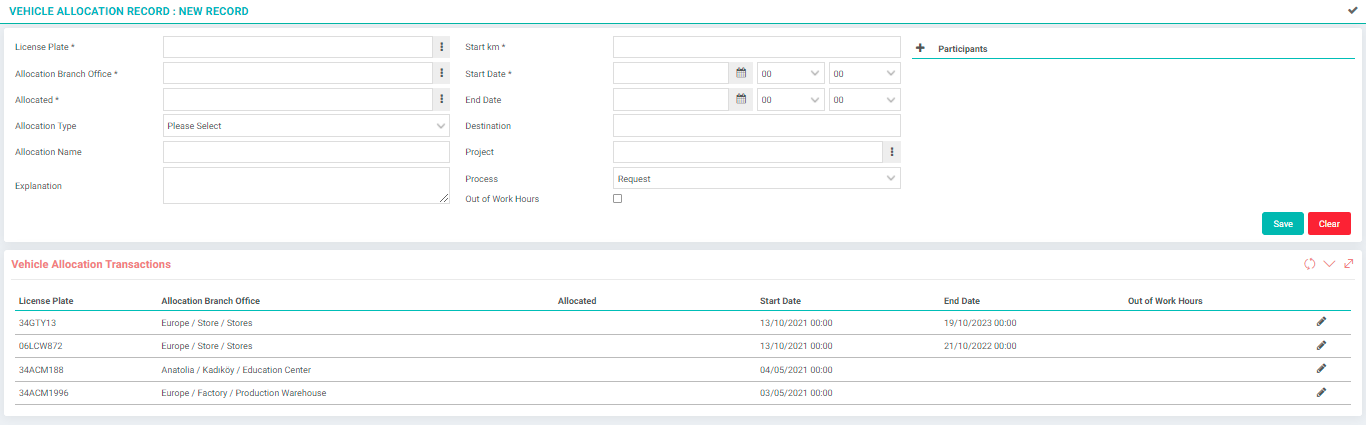The height and width of the screenshot is (425, 1366).
Task: Click the Start Date column header
Action: pos(780,301)
